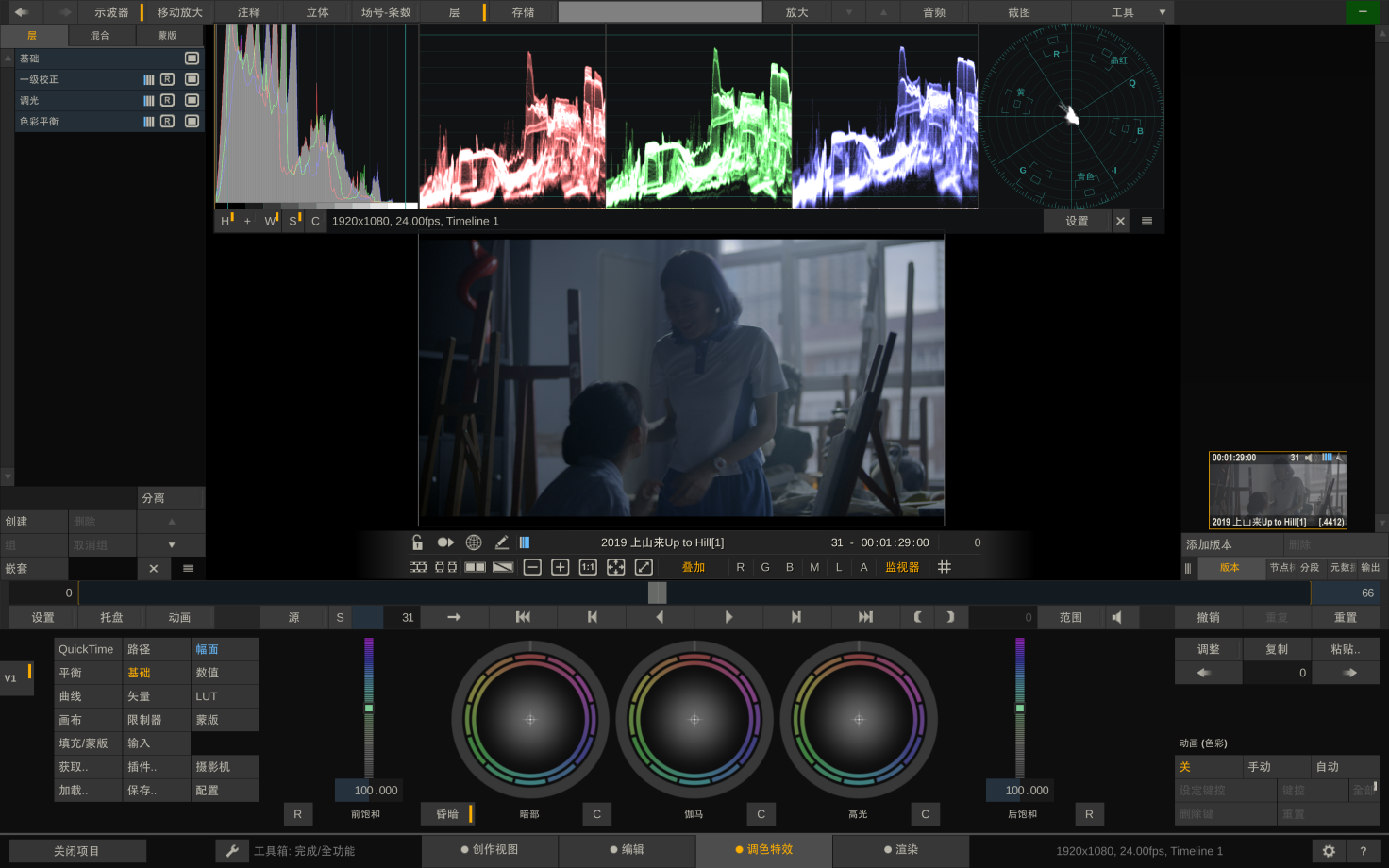This screenshot has width=1389, height=868.
Task: Open 加载.. menu item
Action: point(89,791)
